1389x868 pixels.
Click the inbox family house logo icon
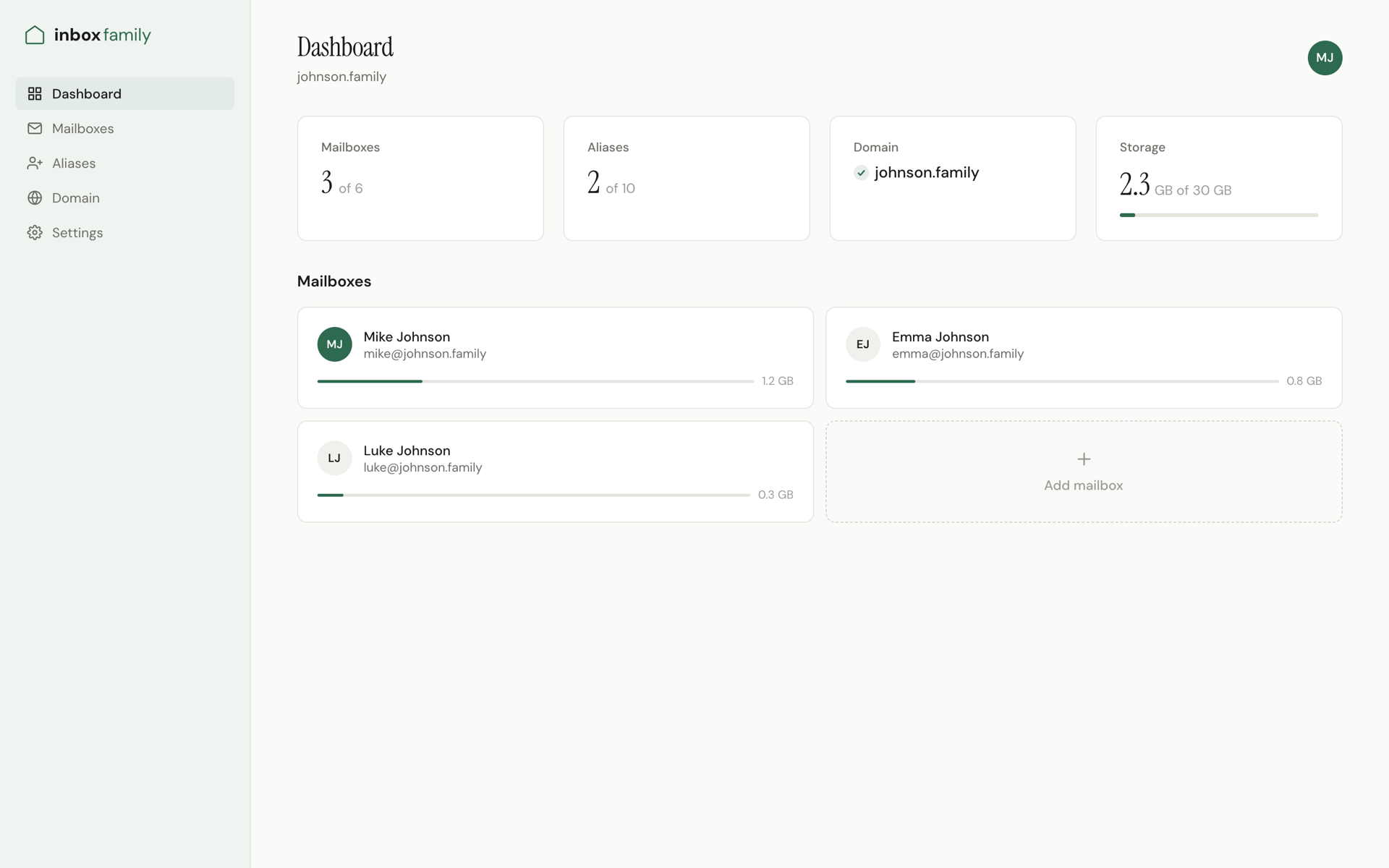pyautogui.click(x=35, y=35)
